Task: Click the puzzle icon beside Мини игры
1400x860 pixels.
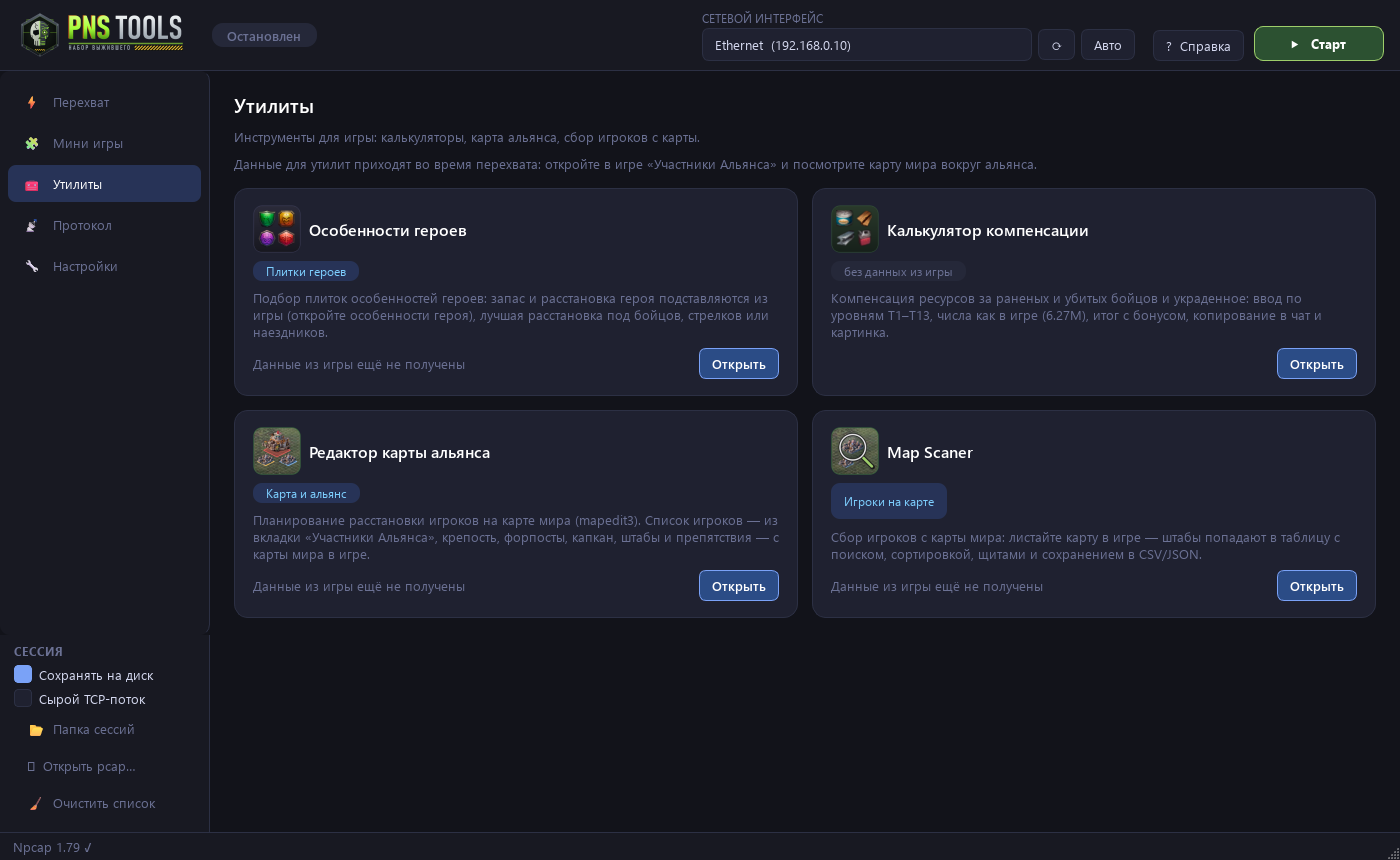Action: pyautogui.click(x=32, y=143)
